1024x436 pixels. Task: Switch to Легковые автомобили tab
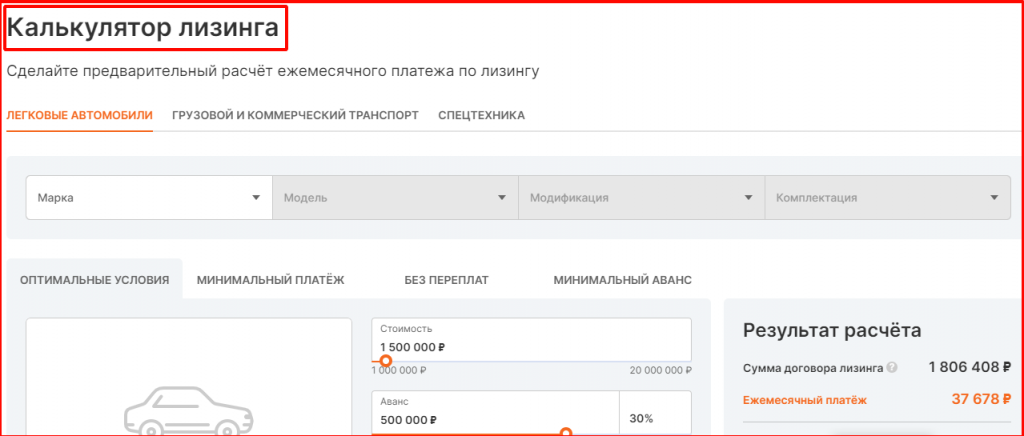pos(79,115)
